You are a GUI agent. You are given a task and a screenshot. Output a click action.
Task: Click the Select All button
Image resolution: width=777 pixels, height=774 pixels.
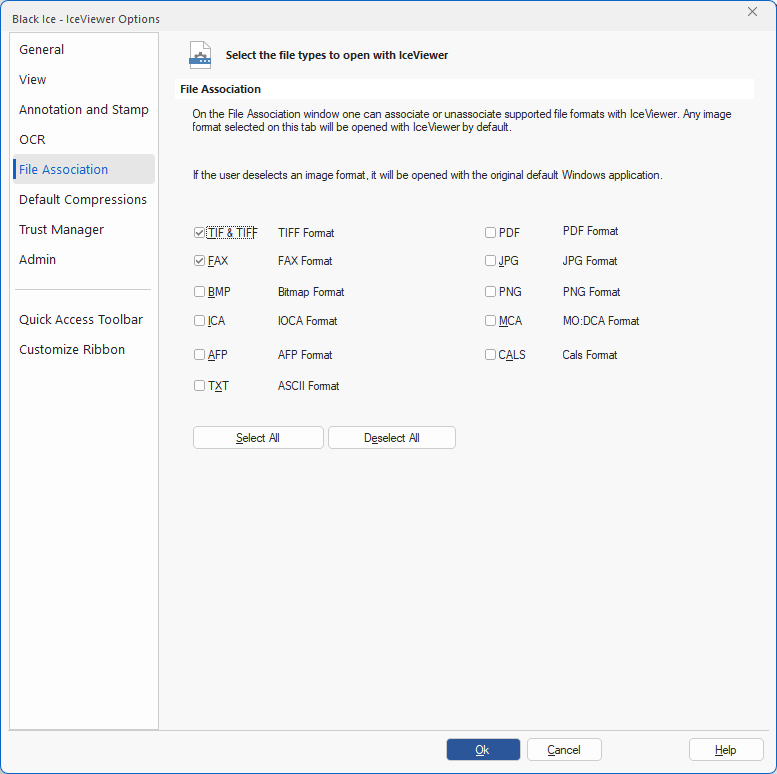point(258,438)
